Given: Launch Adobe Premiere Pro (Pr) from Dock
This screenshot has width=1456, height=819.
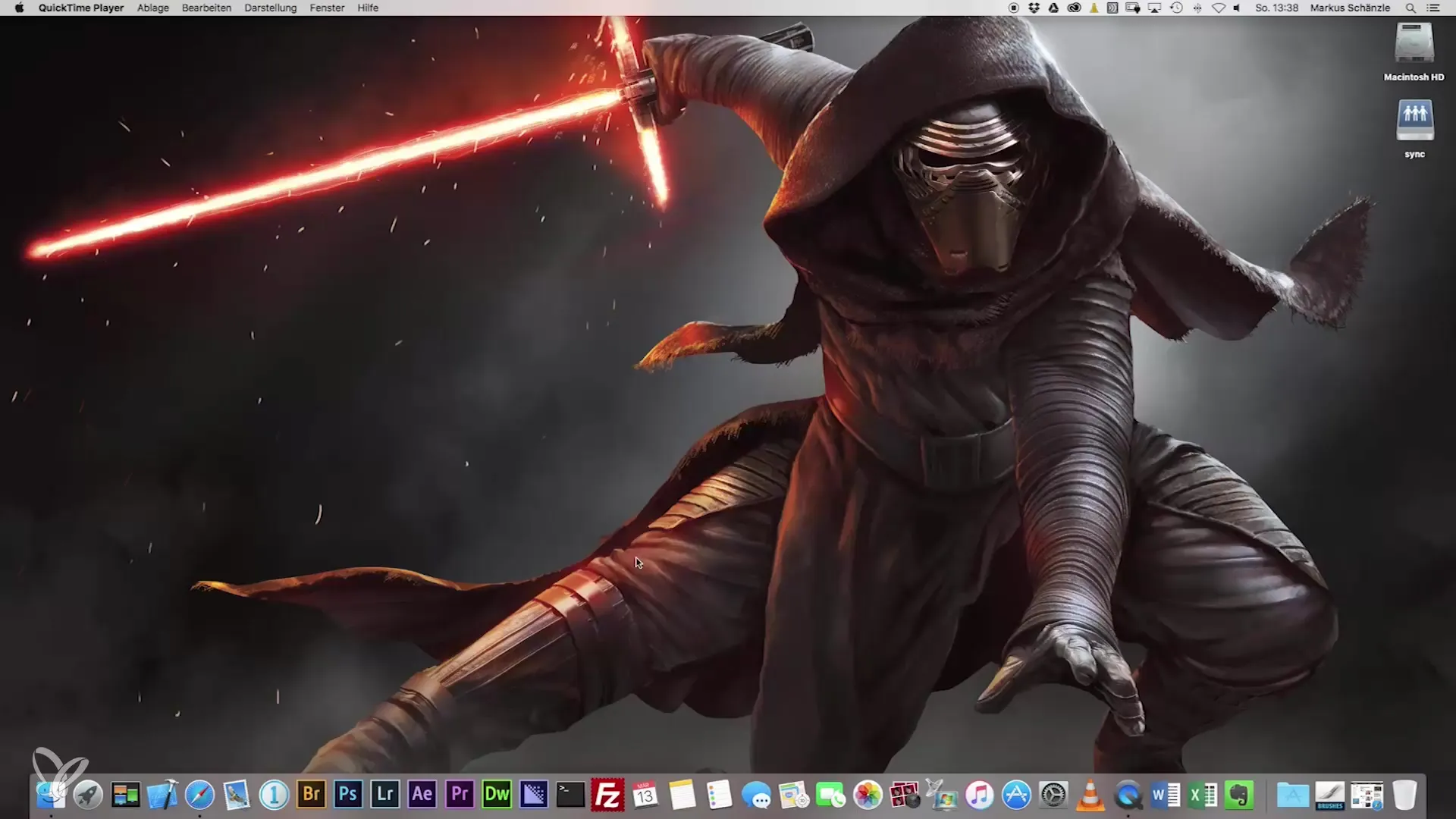Looking at the screenshot, I should (x=460, y=794).
